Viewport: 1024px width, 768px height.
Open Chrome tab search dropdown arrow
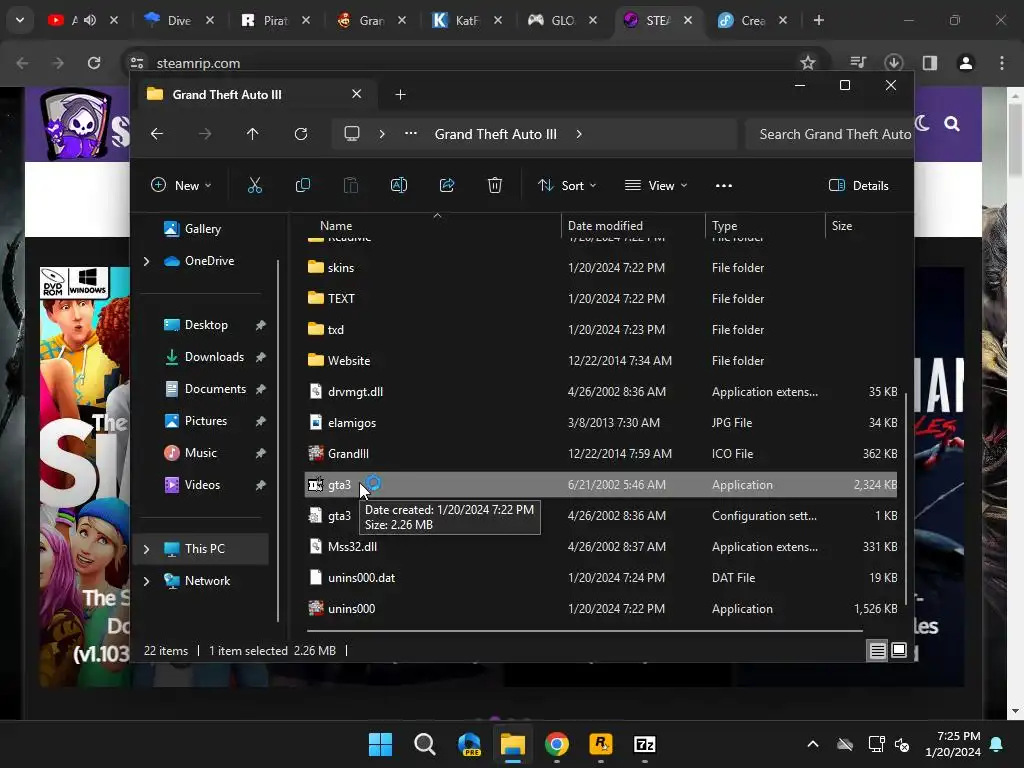[20, 20]
